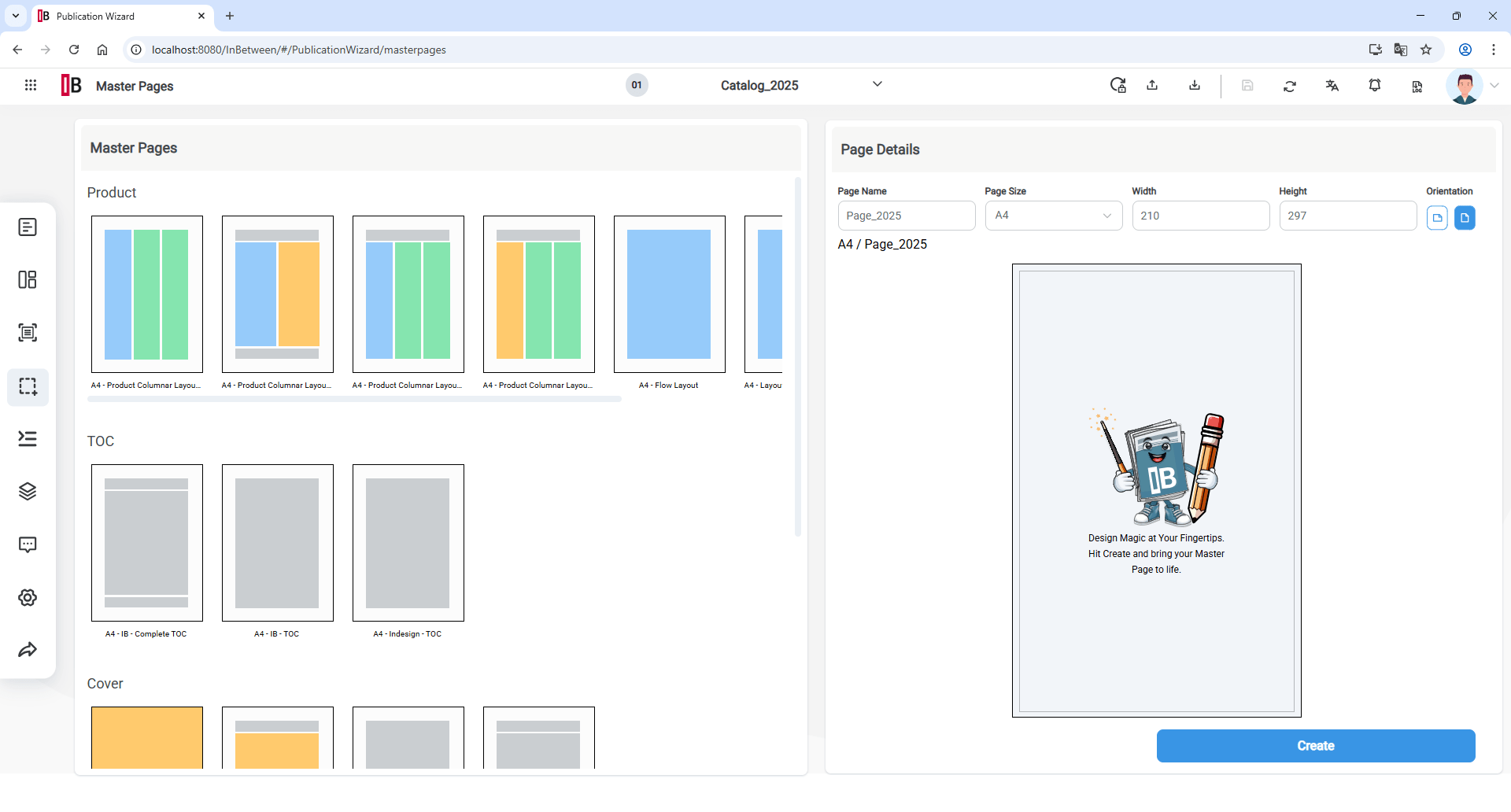
Task: Open the settings gear in sidebar
Action: [28, 597]
